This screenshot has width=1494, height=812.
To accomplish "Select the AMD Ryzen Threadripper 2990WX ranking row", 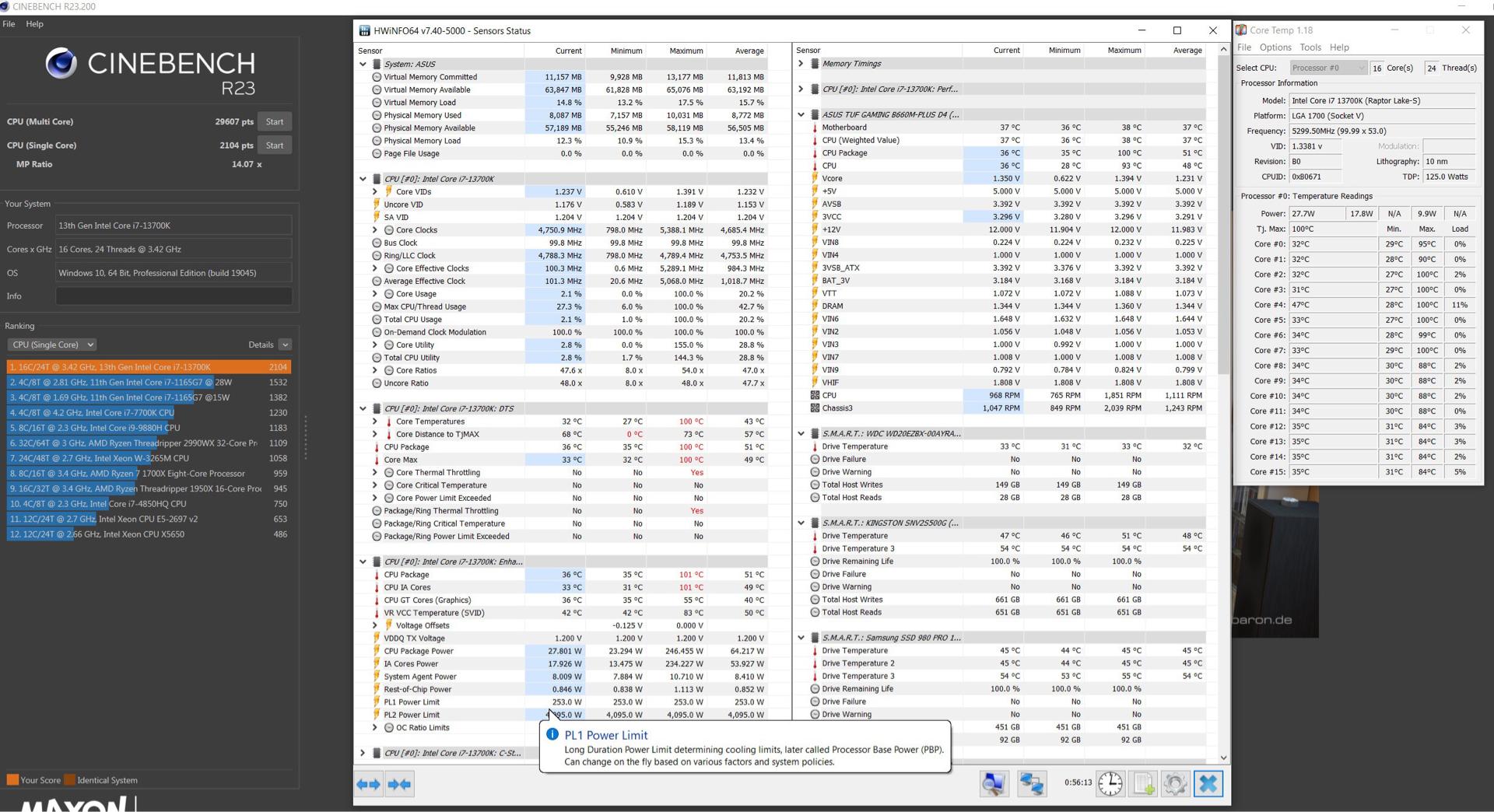I will click(x=149, y=443).
